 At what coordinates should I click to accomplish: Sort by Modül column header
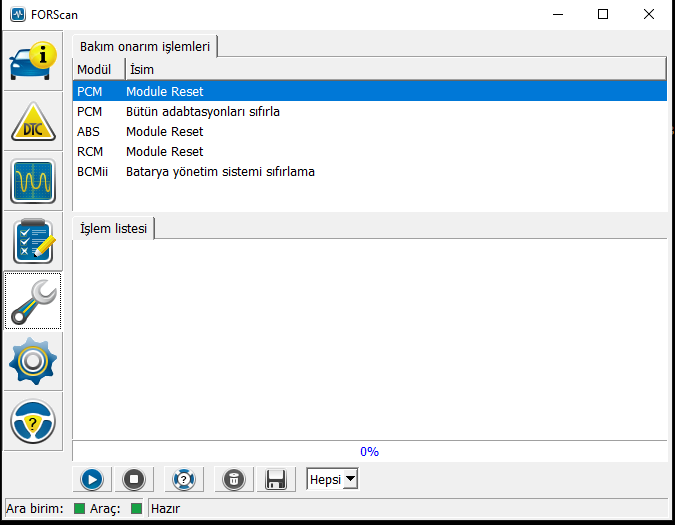(99, 69)
